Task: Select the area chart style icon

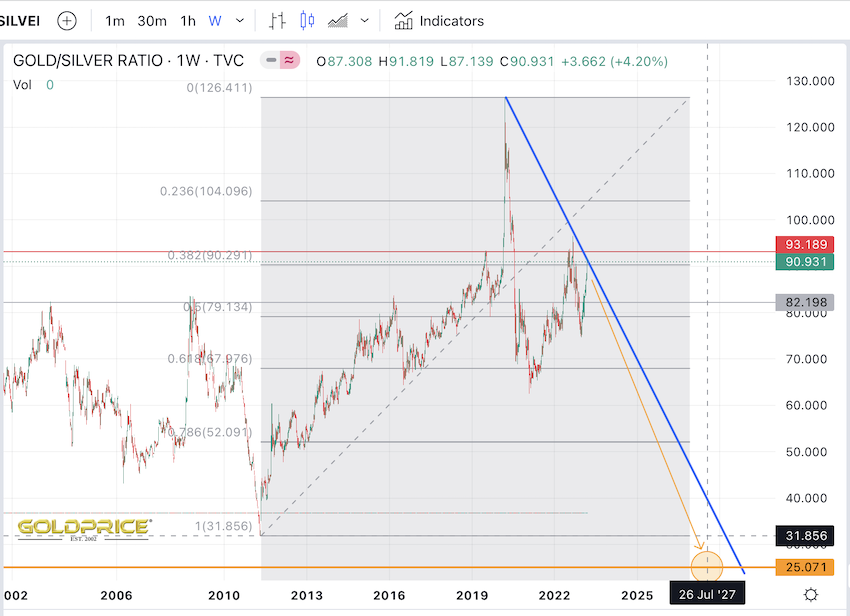Action: click(338, 20)
